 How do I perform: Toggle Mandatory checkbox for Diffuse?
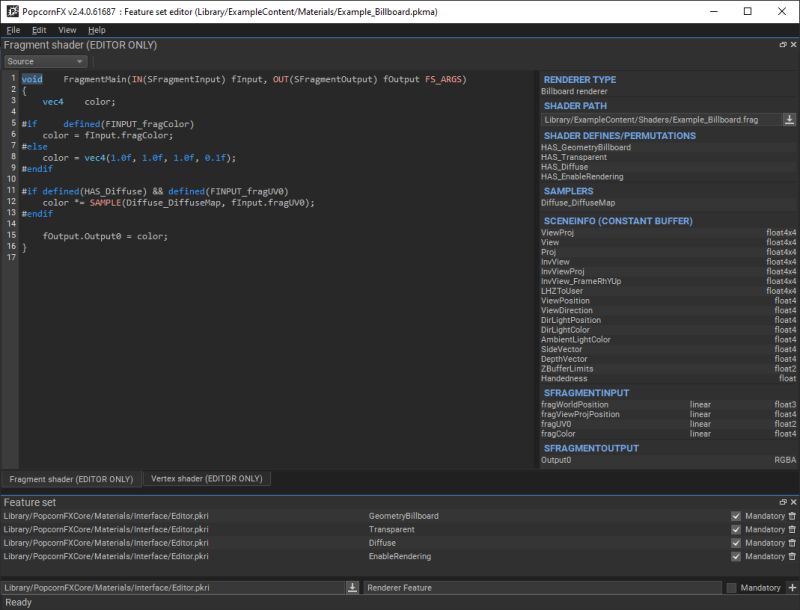(x=736, y=543)
